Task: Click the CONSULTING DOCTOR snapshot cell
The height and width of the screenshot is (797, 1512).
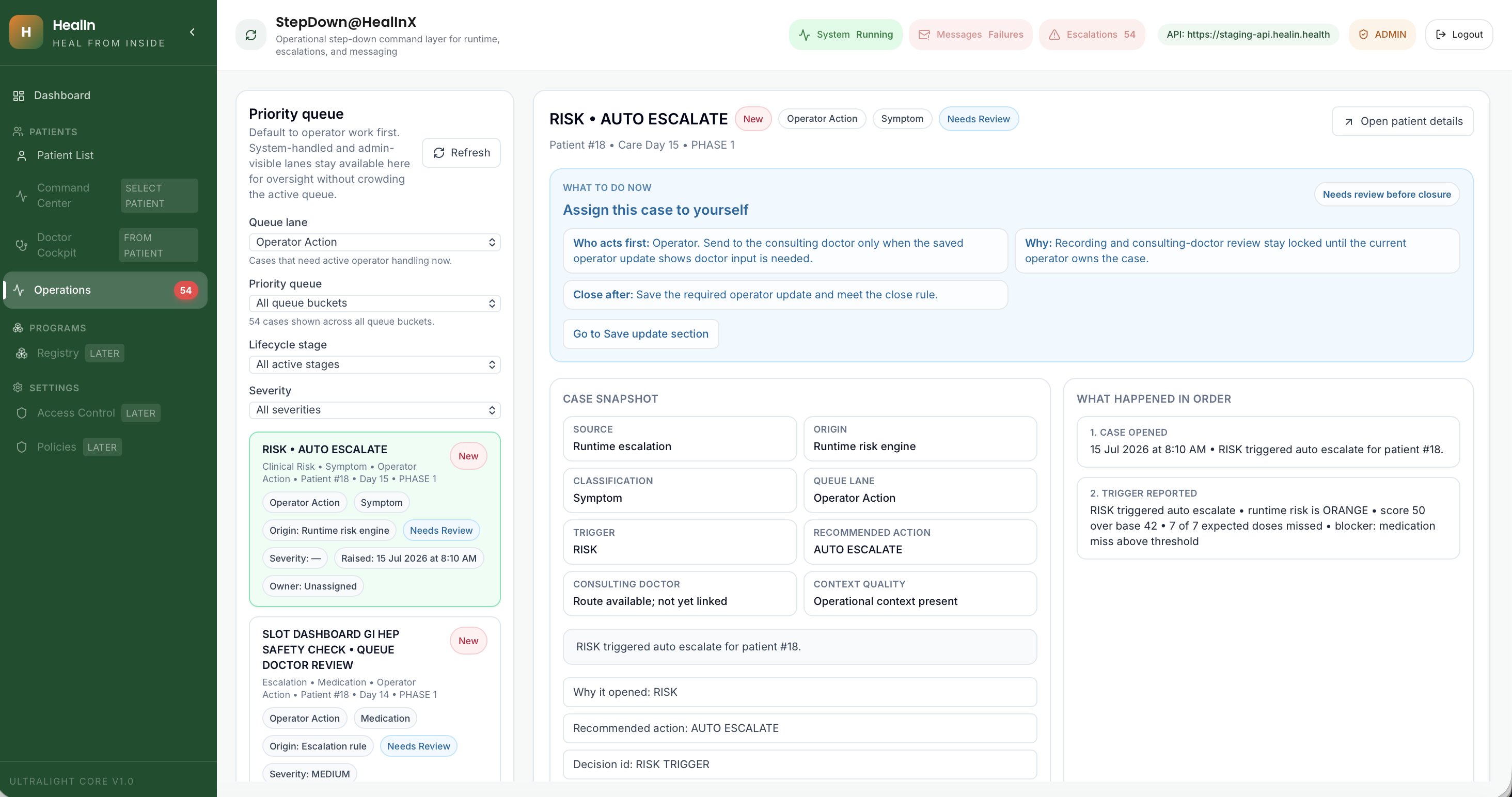Action: coord(679,593)
